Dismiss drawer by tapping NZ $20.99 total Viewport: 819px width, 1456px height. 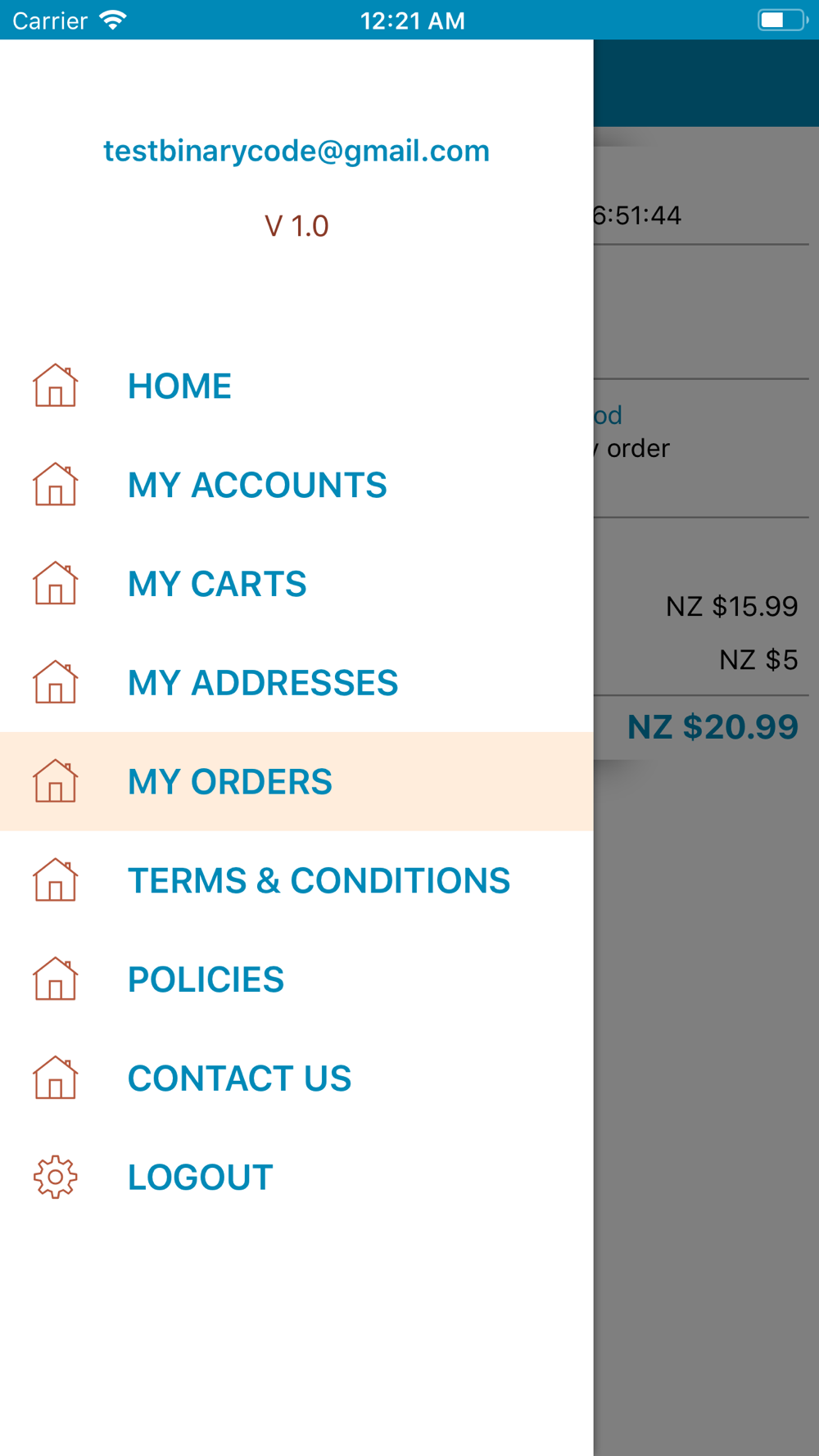713,727
